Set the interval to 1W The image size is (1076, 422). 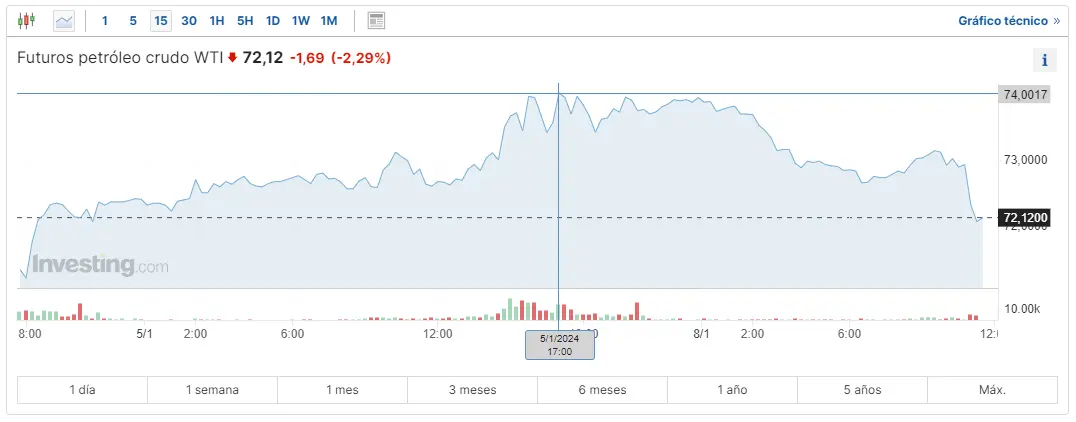click(300, 20)
